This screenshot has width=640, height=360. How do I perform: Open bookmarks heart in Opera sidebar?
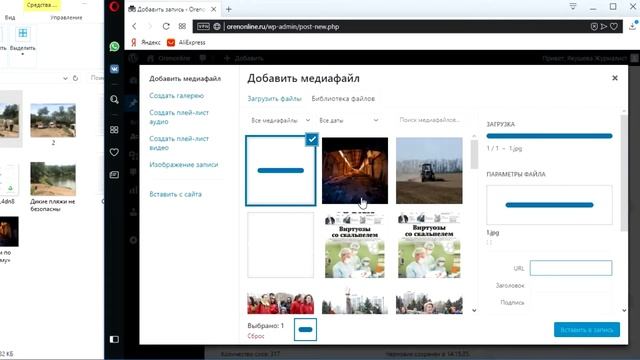[x=114, y=152]
